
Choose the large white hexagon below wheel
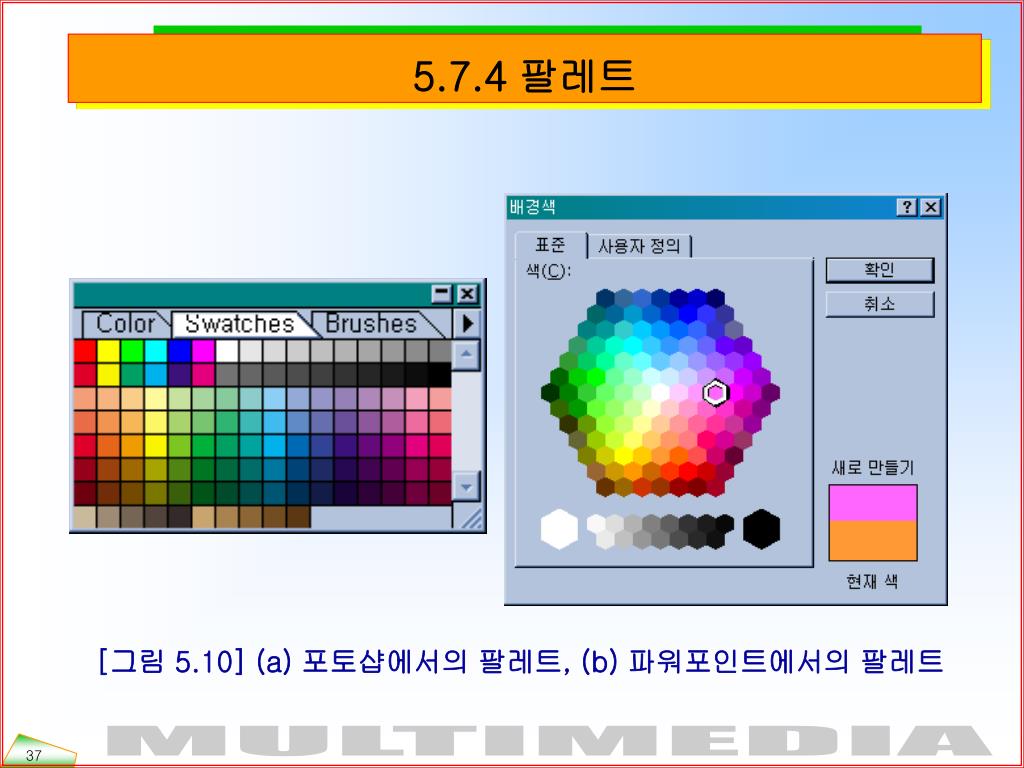560,529
